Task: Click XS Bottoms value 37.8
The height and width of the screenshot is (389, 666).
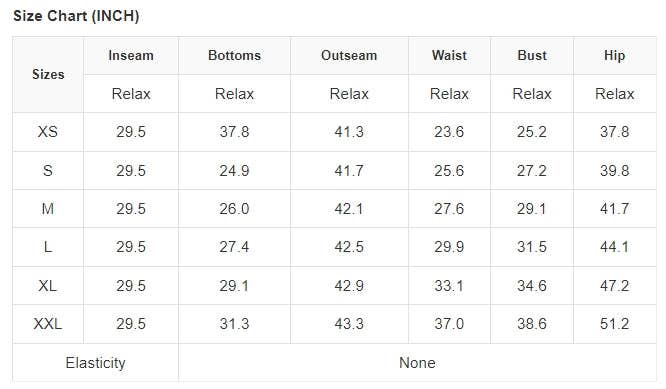Action: tap(234, 132)
